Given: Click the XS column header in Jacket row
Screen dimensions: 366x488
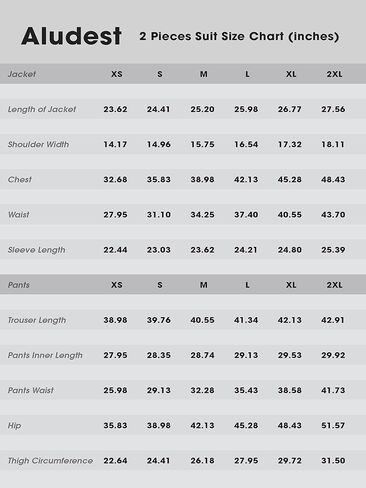Looking at the screenshot, I should pyautogui.click(x=117, y=74).
